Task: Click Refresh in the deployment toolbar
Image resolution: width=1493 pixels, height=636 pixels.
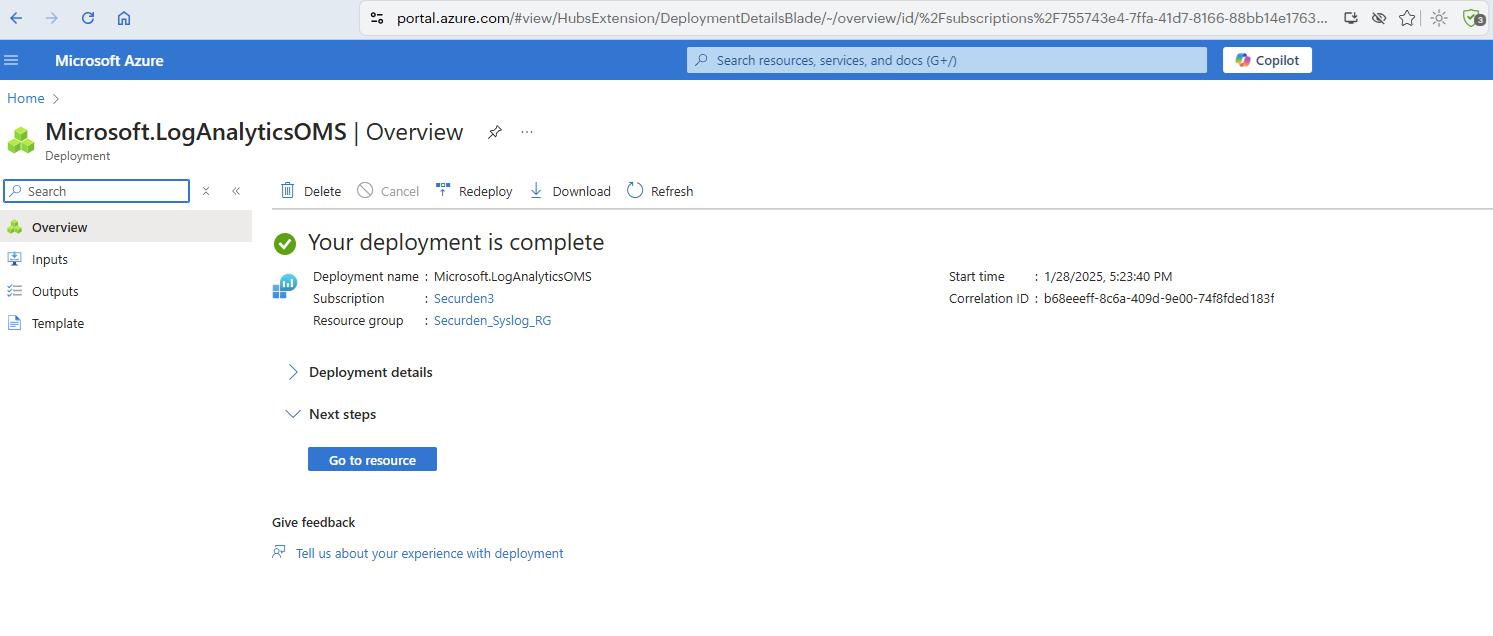Action: pyautogui.click(x=660, y=191)
